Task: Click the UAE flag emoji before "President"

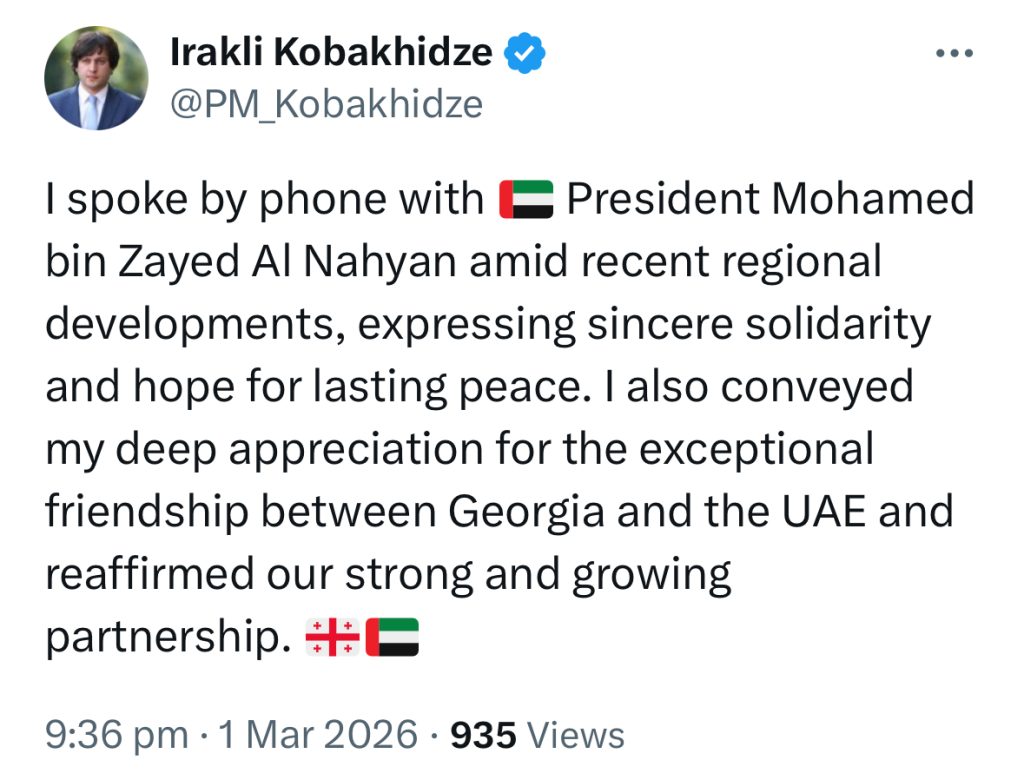Action: click(x=526, y=200)
